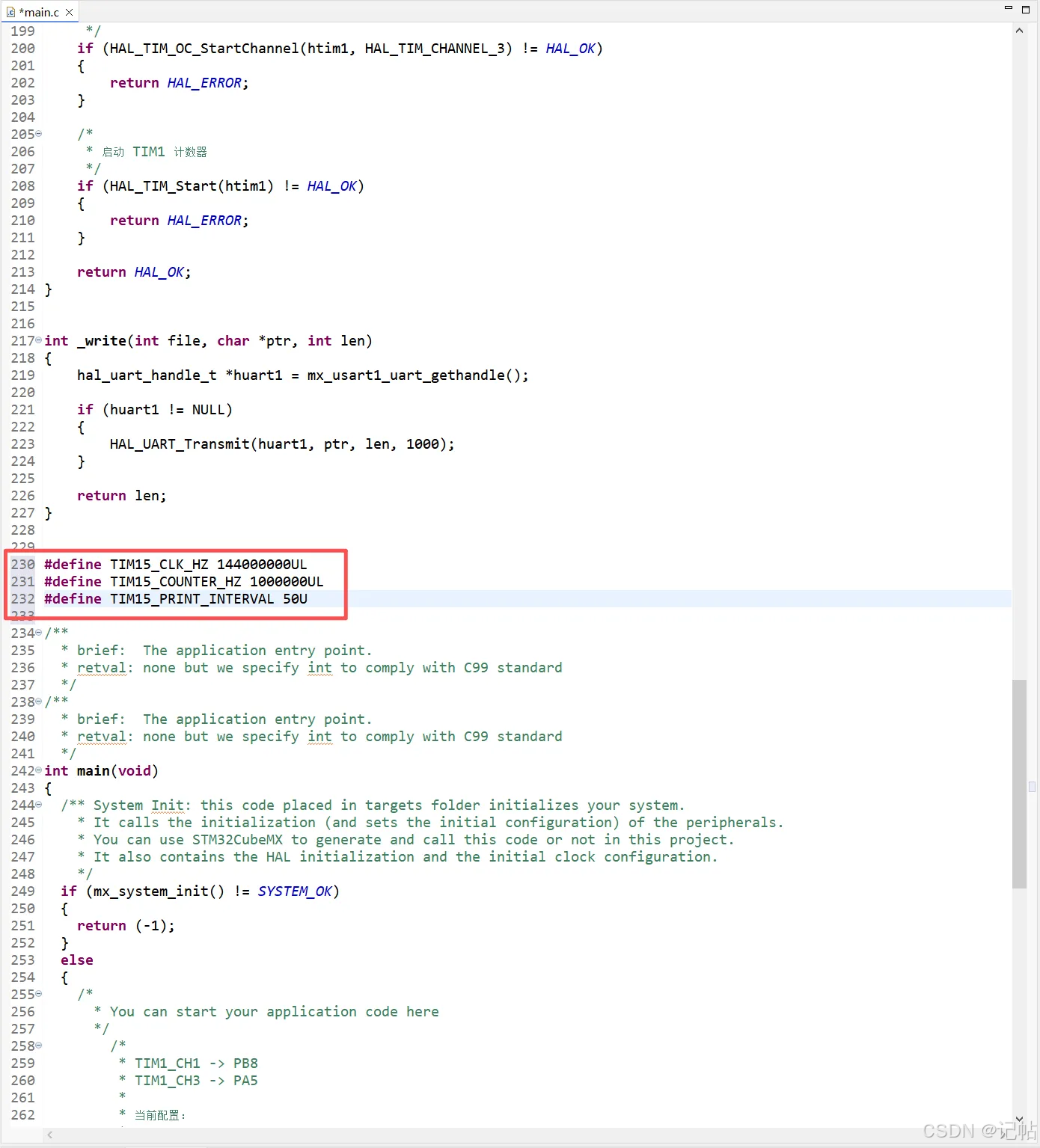Minimize the editor pane
The height and width of the screenshot is (1148, 1040).
1008,8
